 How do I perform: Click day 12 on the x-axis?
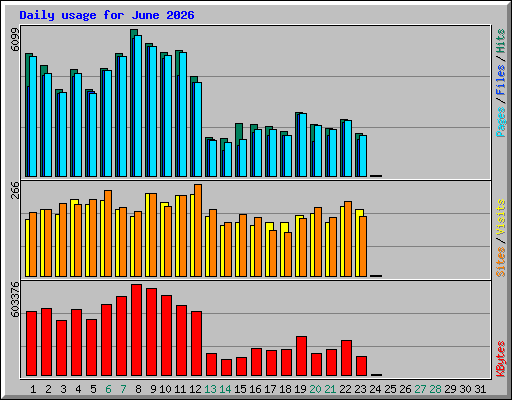tap(195, 389)
